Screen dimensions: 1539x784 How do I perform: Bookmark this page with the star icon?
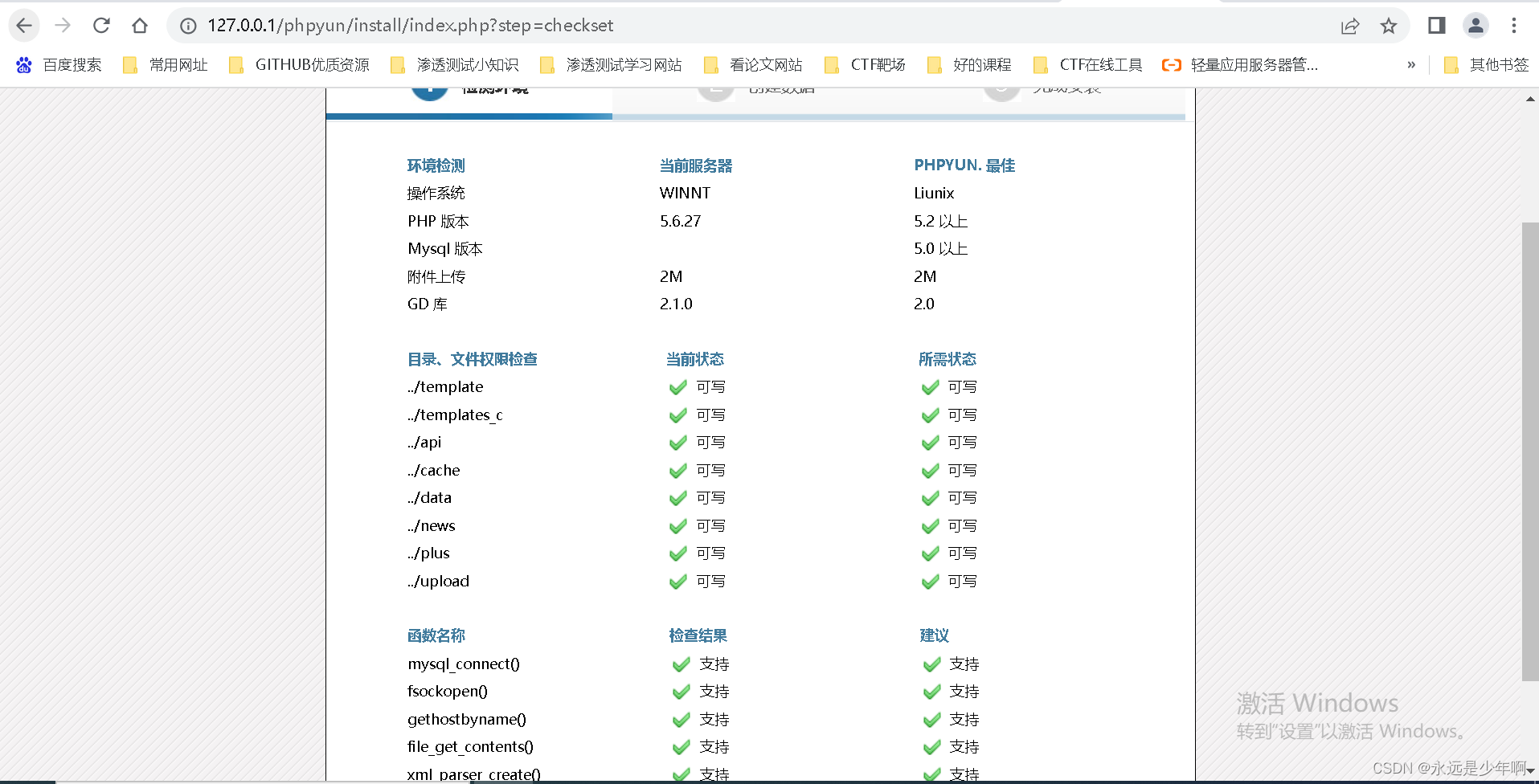click(1389, 26)
